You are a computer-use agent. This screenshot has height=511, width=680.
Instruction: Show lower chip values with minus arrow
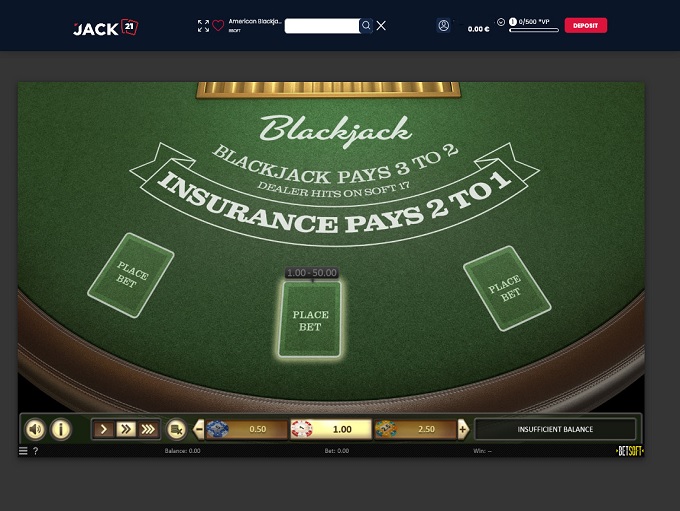(199, 429)
